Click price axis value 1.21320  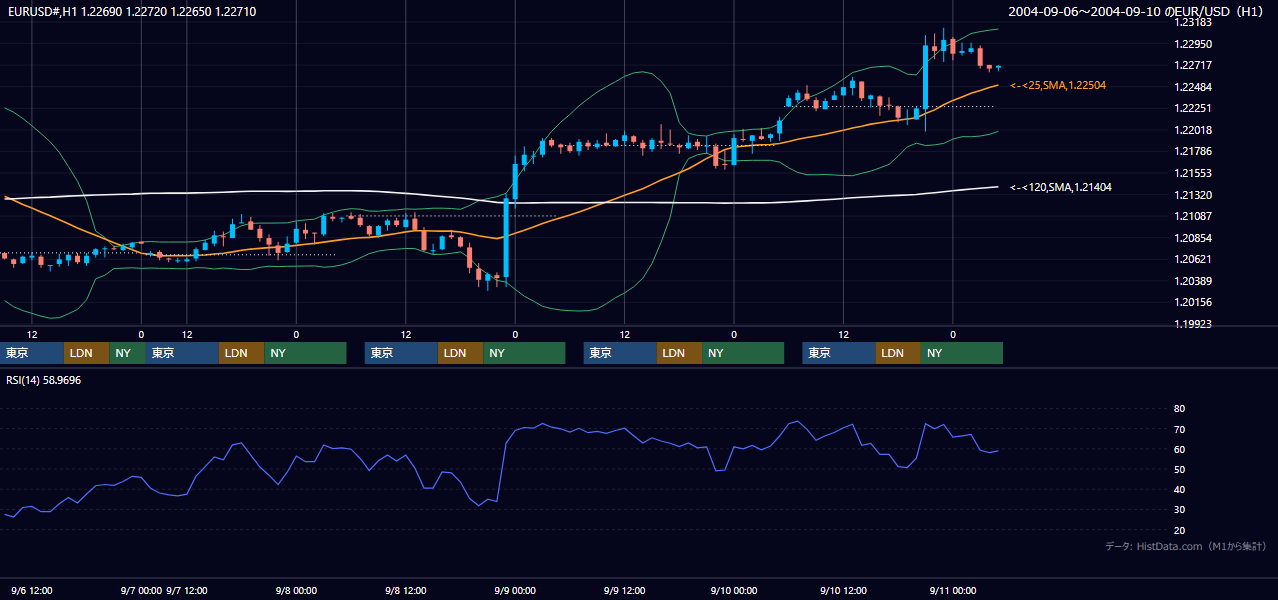(1193, 195)
